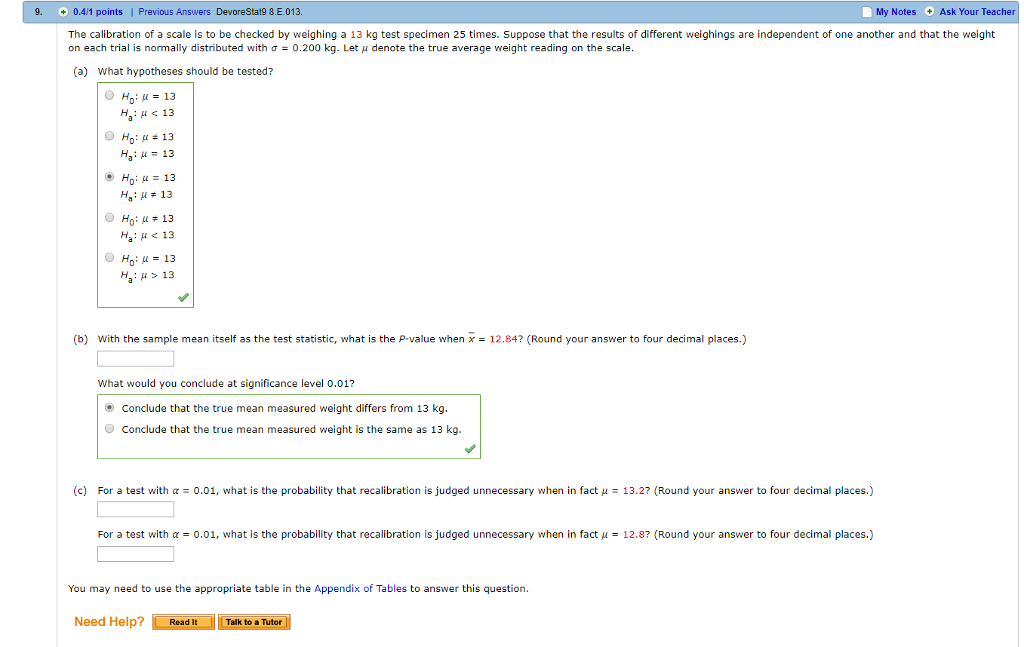Click the answer box for μ = 13.2
Screen dimensions: 1024x647
tap(135, 509)
